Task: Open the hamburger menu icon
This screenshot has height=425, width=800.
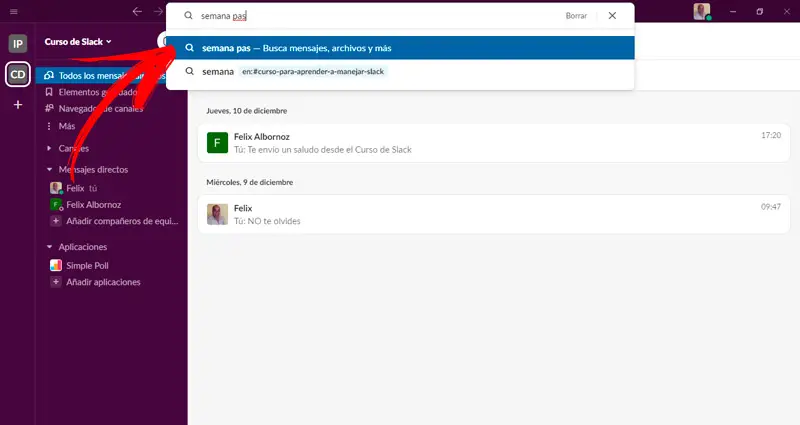Action: [12, 12]
